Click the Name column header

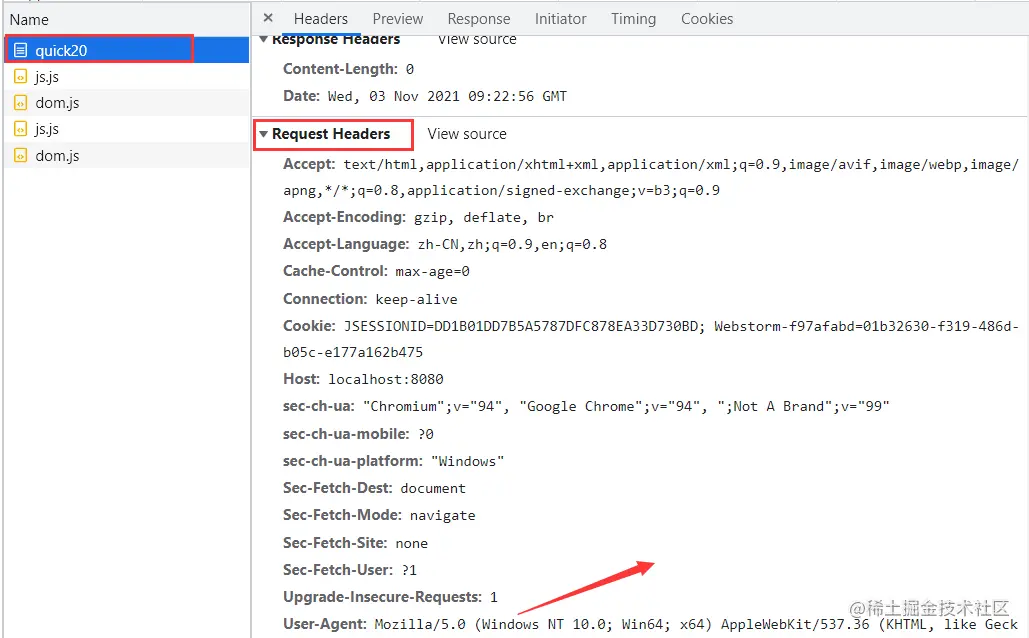pyautogui.click(x=29, y=20)
